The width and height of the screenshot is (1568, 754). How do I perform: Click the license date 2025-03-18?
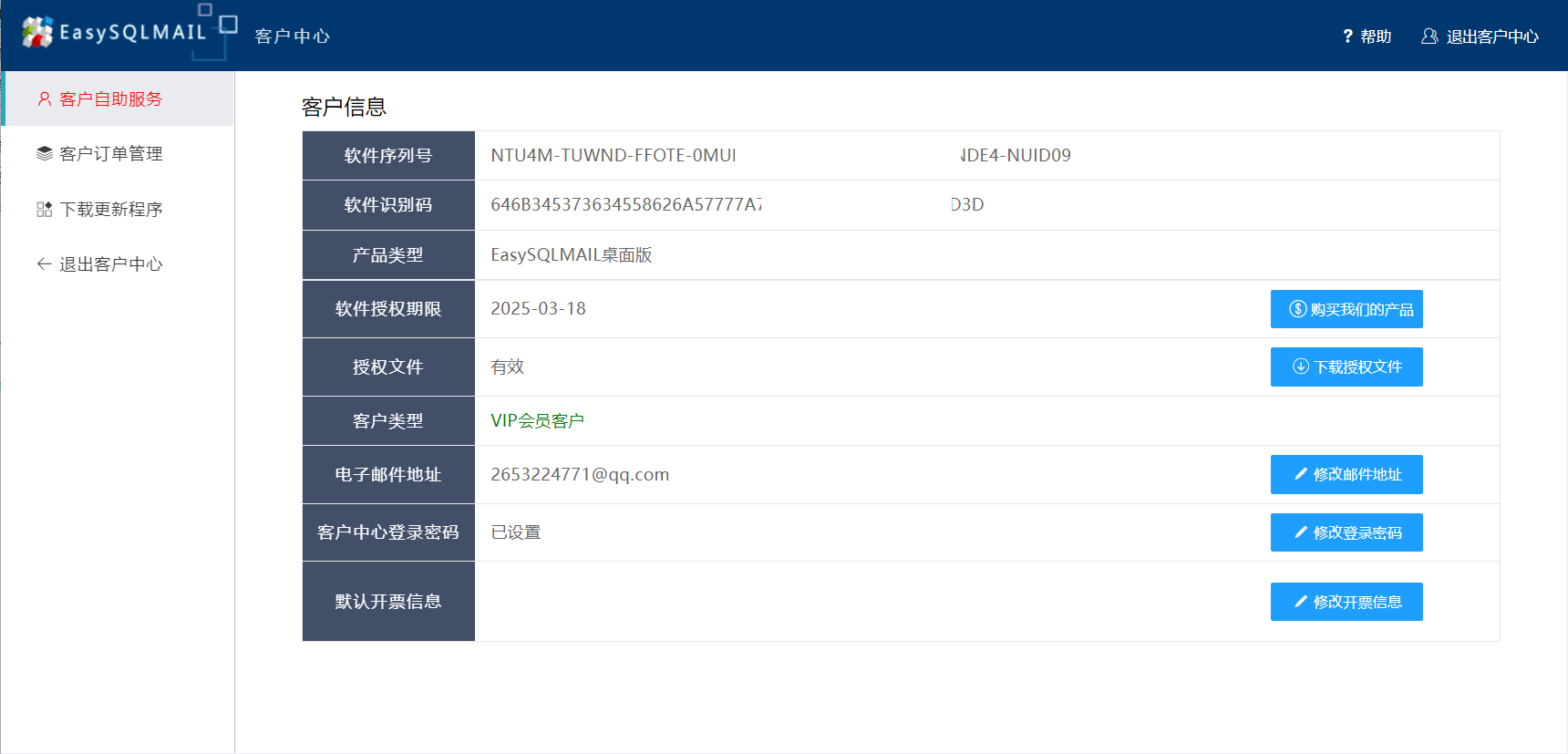coord(538,308)
